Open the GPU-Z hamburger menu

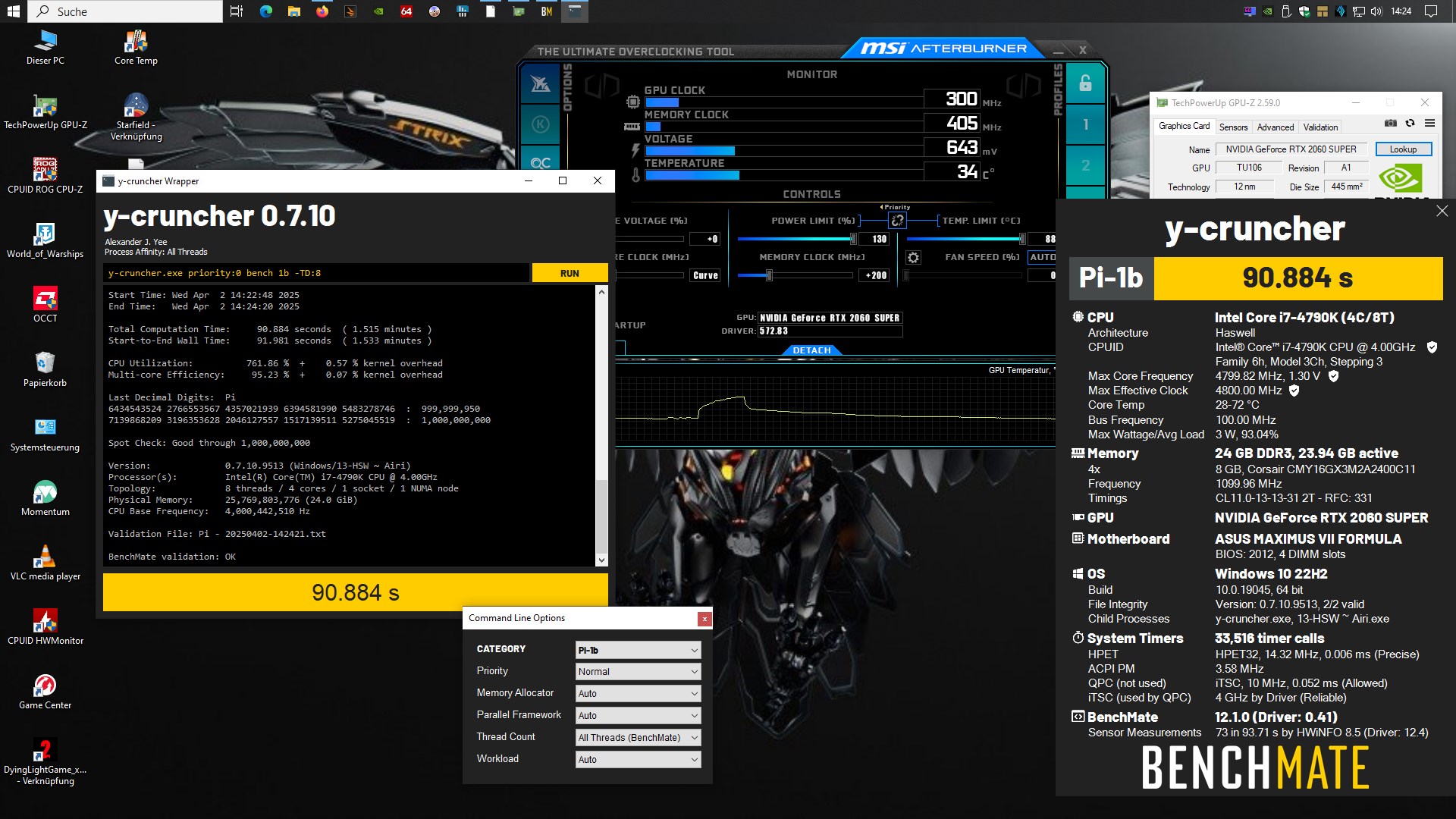[1429, 123]
